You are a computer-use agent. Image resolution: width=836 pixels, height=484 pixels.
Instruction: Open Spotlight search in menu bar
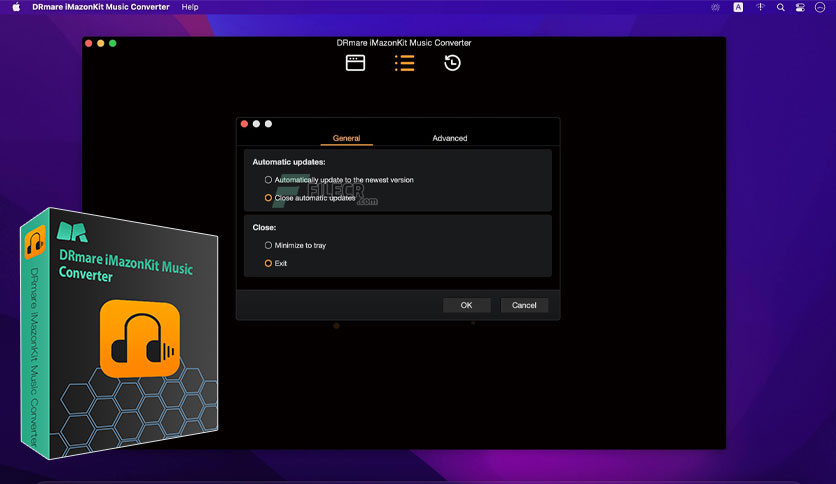(781, 7)
